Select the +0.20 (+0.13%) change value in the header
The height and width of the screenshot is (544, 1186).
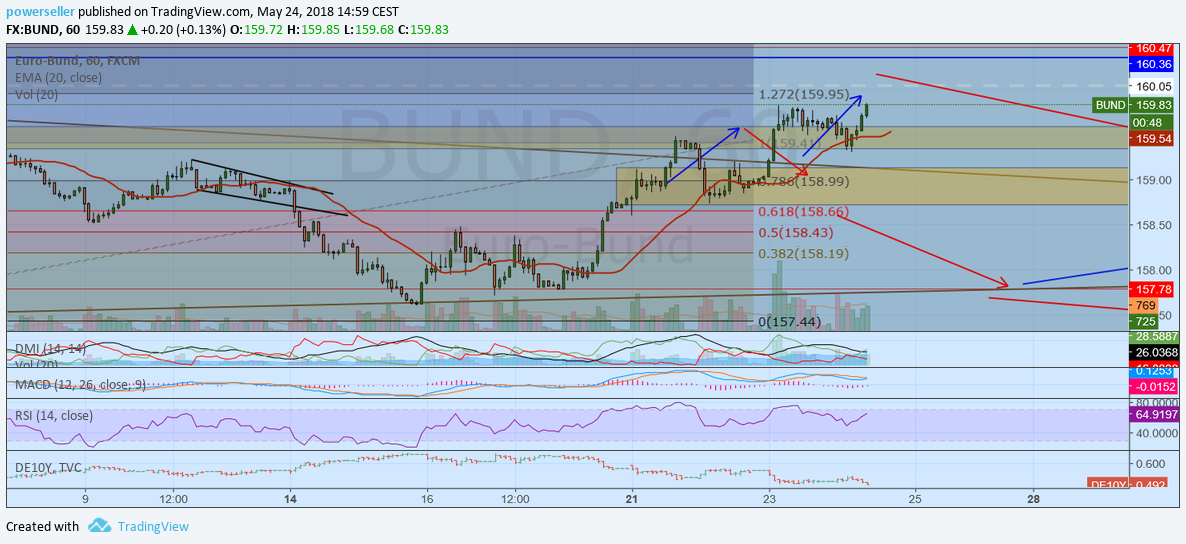coord(182,30)
